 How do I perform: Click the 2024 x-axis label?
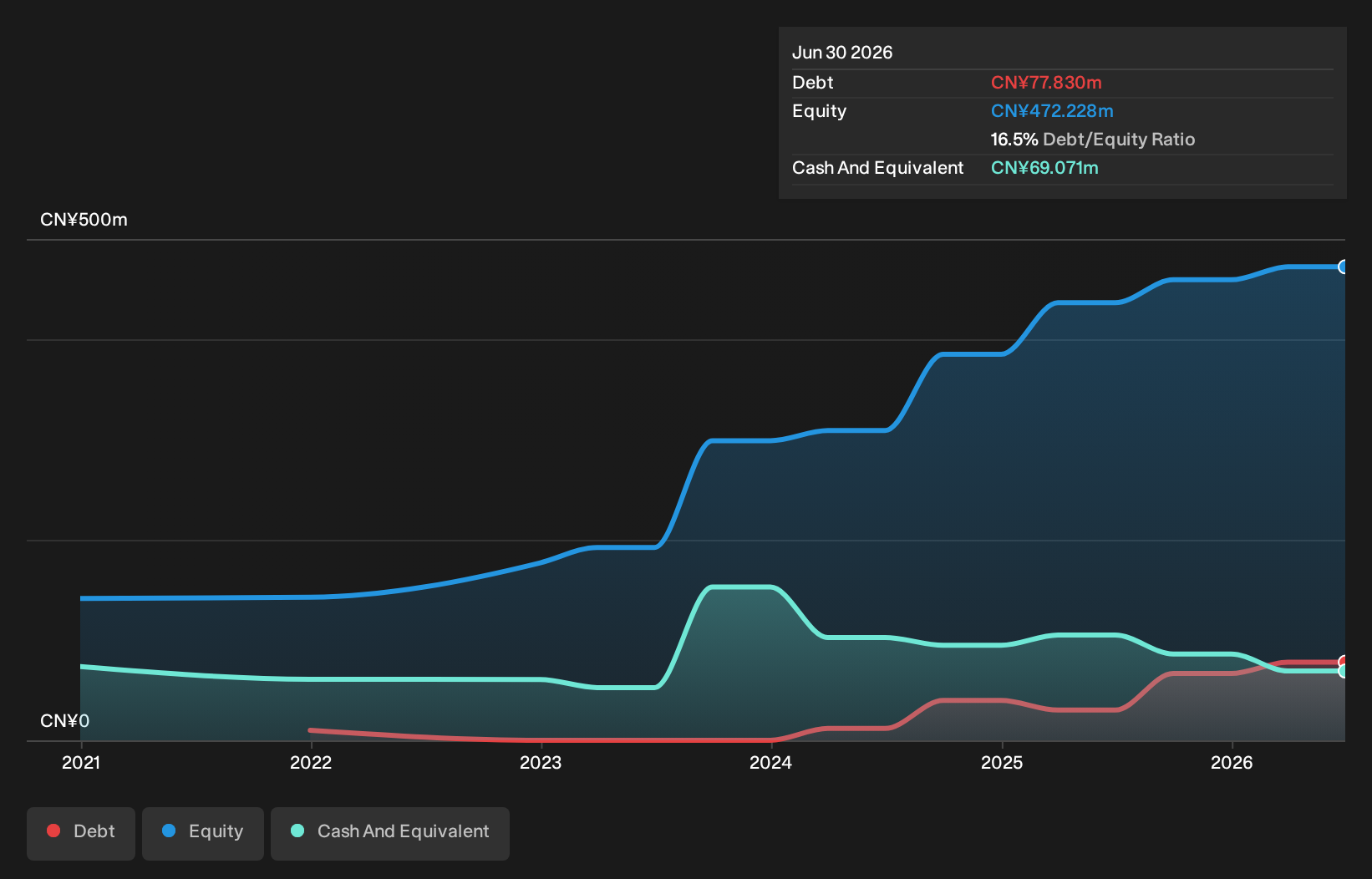click(770, 762)
